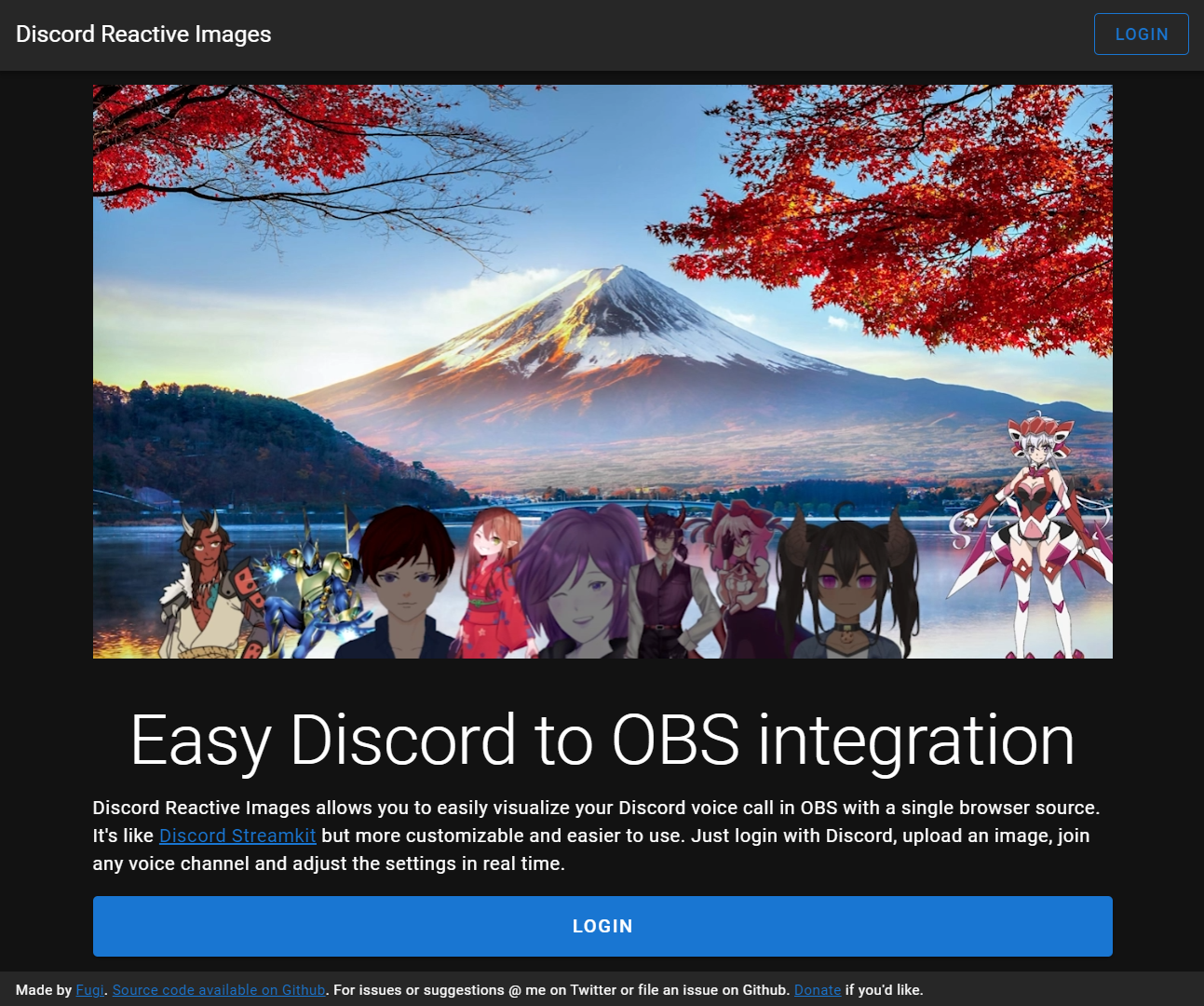Click the horned man in purple vest
This screenshot has width=1204, height=1006.
(x=665, y=582)
